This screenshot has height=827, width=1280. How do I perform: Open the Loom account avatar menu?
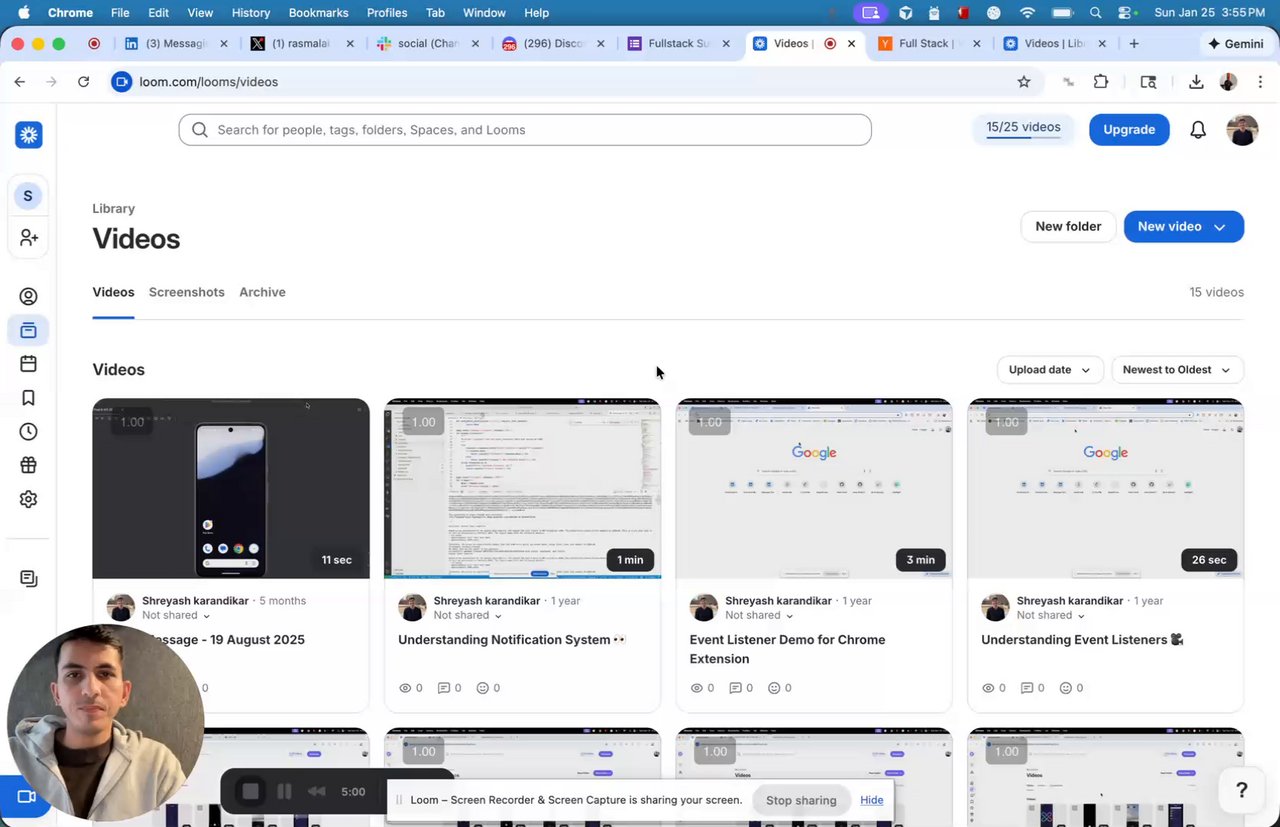pos(1242,130)
